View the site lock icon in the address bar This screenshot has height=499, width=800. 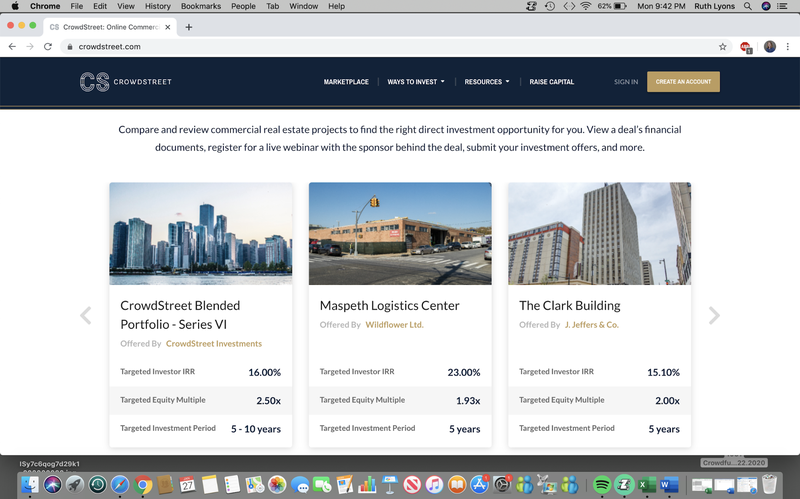coord(70,46)
